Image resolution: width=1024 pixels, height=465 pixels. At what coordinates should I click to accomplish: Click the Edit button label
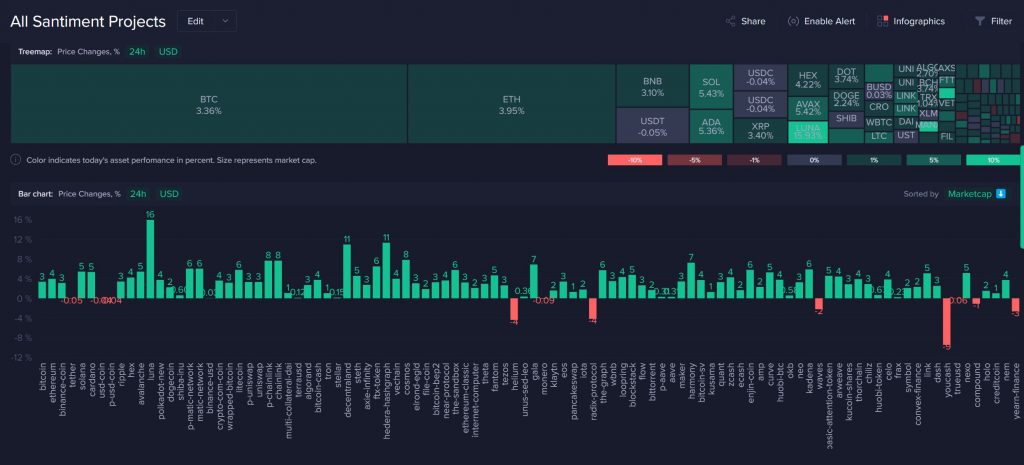[195, 20]
